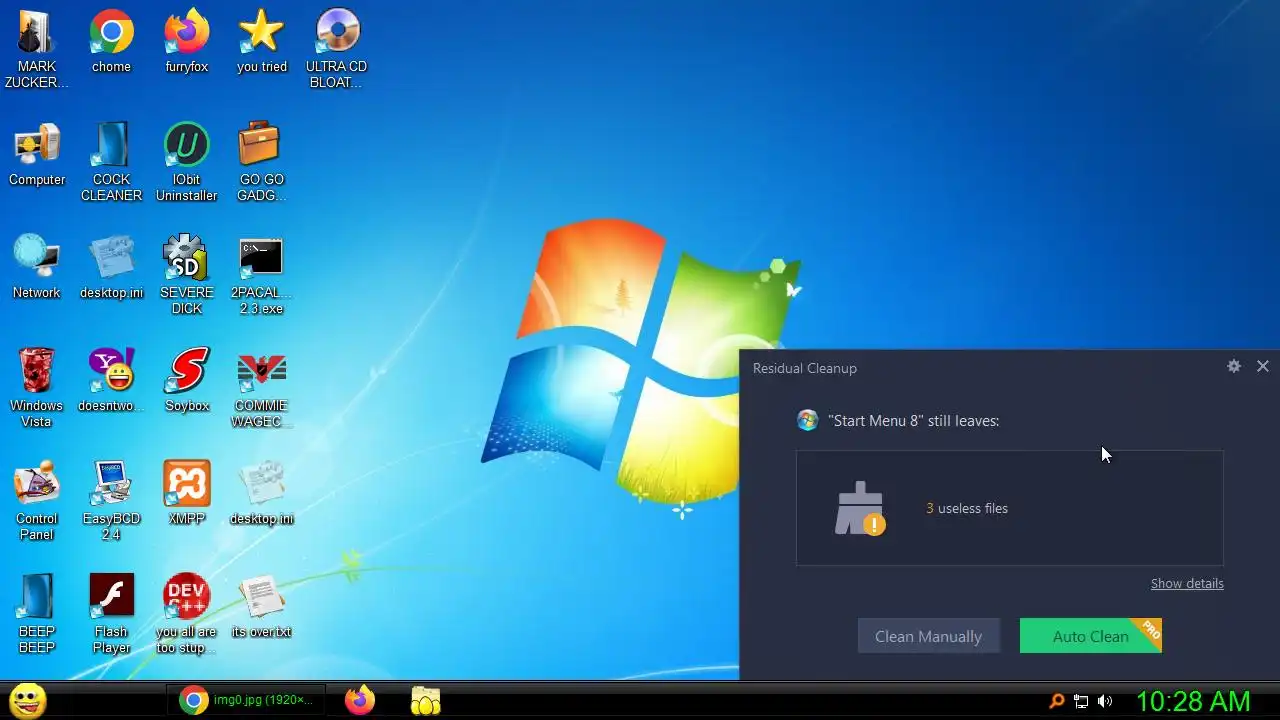Launch the IObit Uninstaller desktop shortcut
The height and width of the screenshot is (720, 1280).
point(186,162)
